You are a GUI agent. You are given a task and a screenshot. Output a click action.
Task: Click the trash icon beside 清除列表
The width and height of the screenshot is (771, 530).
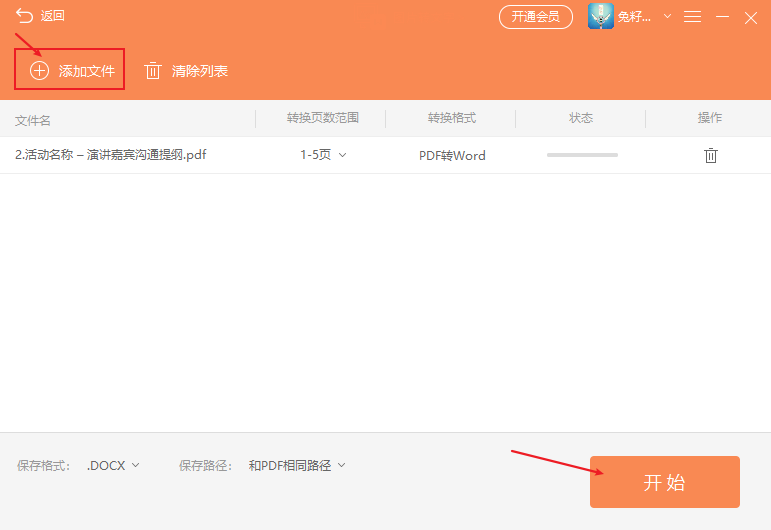[153, 71]
